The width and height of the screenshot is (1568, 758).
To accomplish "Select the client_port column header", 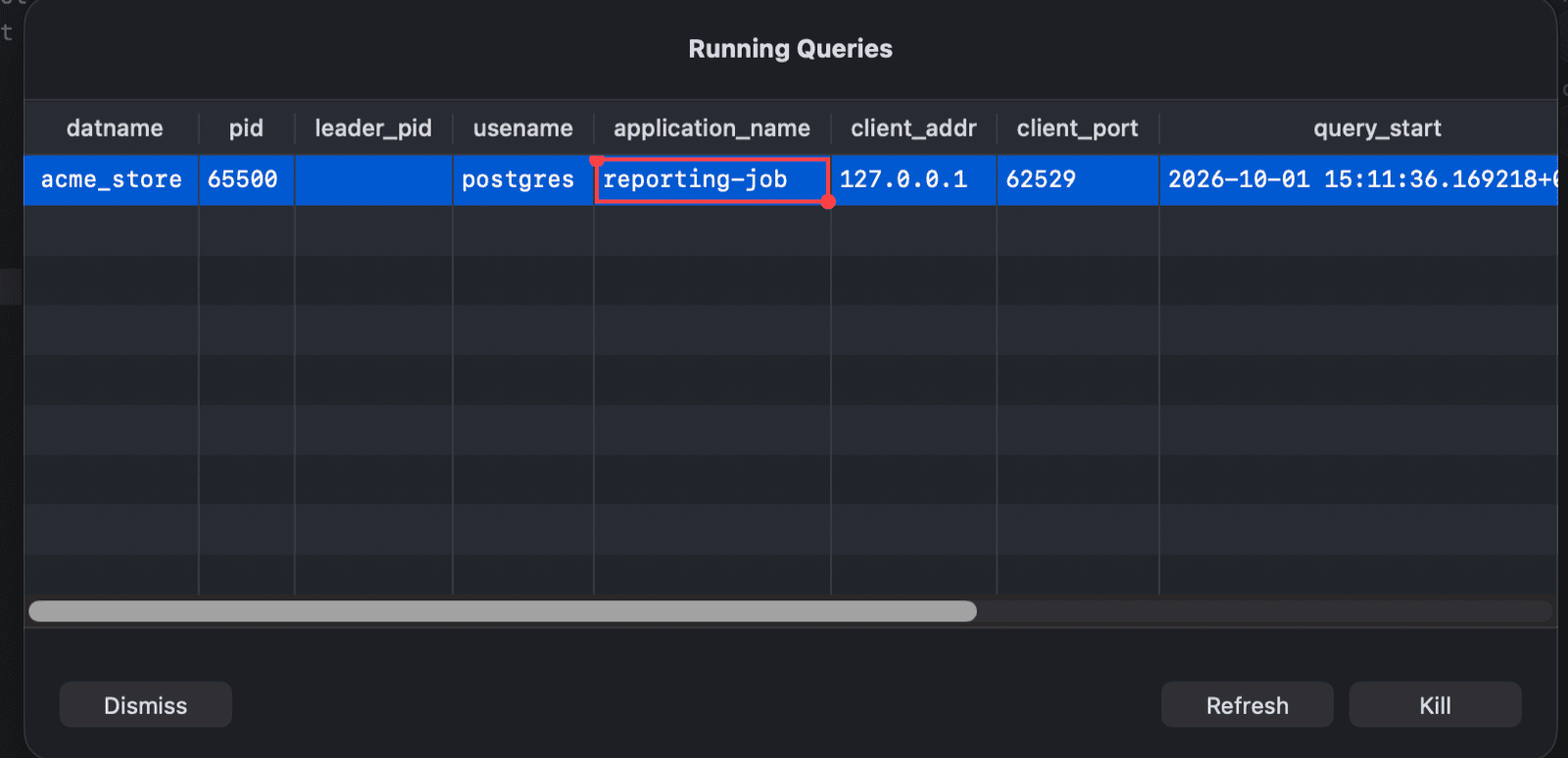I will click(x=1077, y=128).
